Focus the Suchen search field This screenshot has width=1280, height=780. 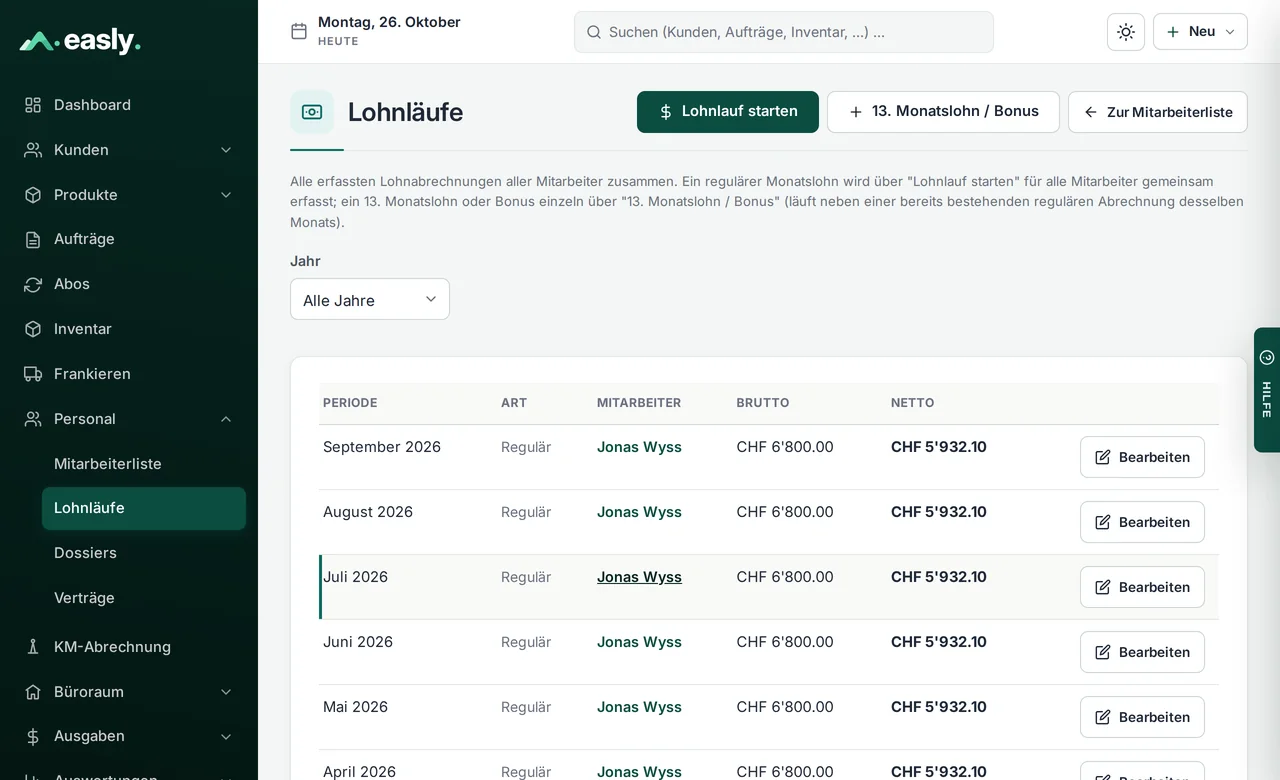784,32
